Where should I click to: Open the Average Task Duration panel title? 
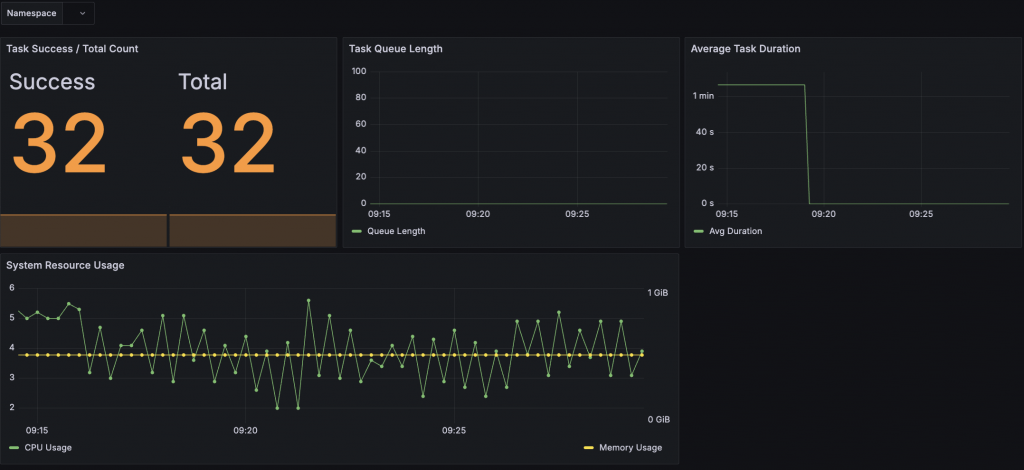745,48
